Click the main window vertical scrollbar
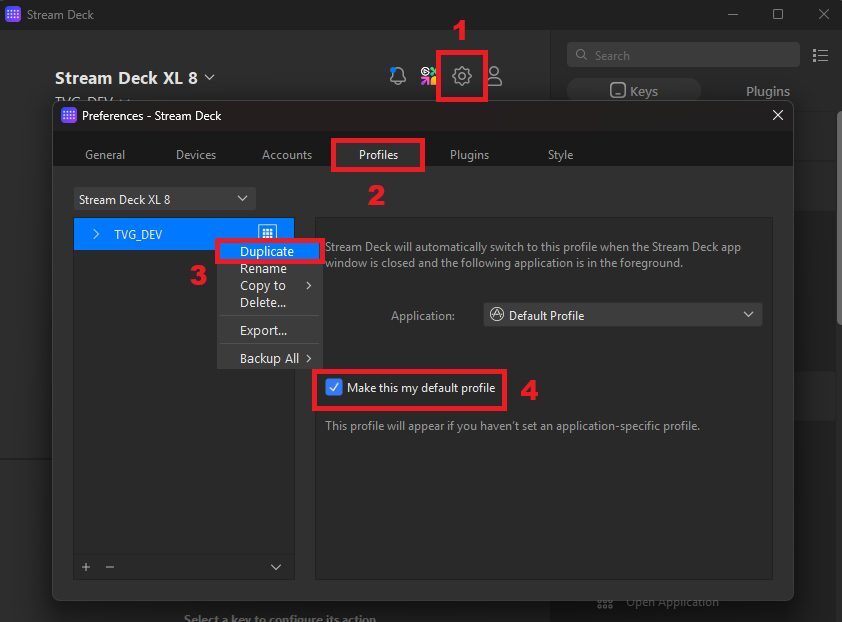The image size is (842, 622). pyautogui.click(x=838, y=218)
